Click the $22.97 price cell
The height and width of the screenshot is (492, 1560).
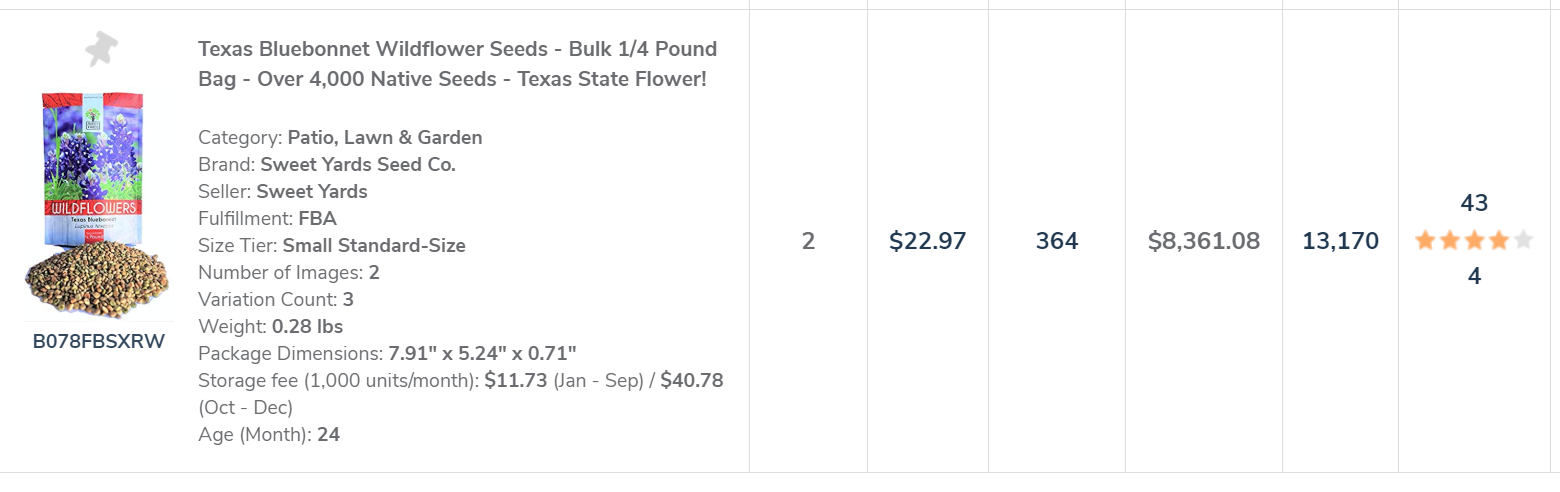[927, 241]
